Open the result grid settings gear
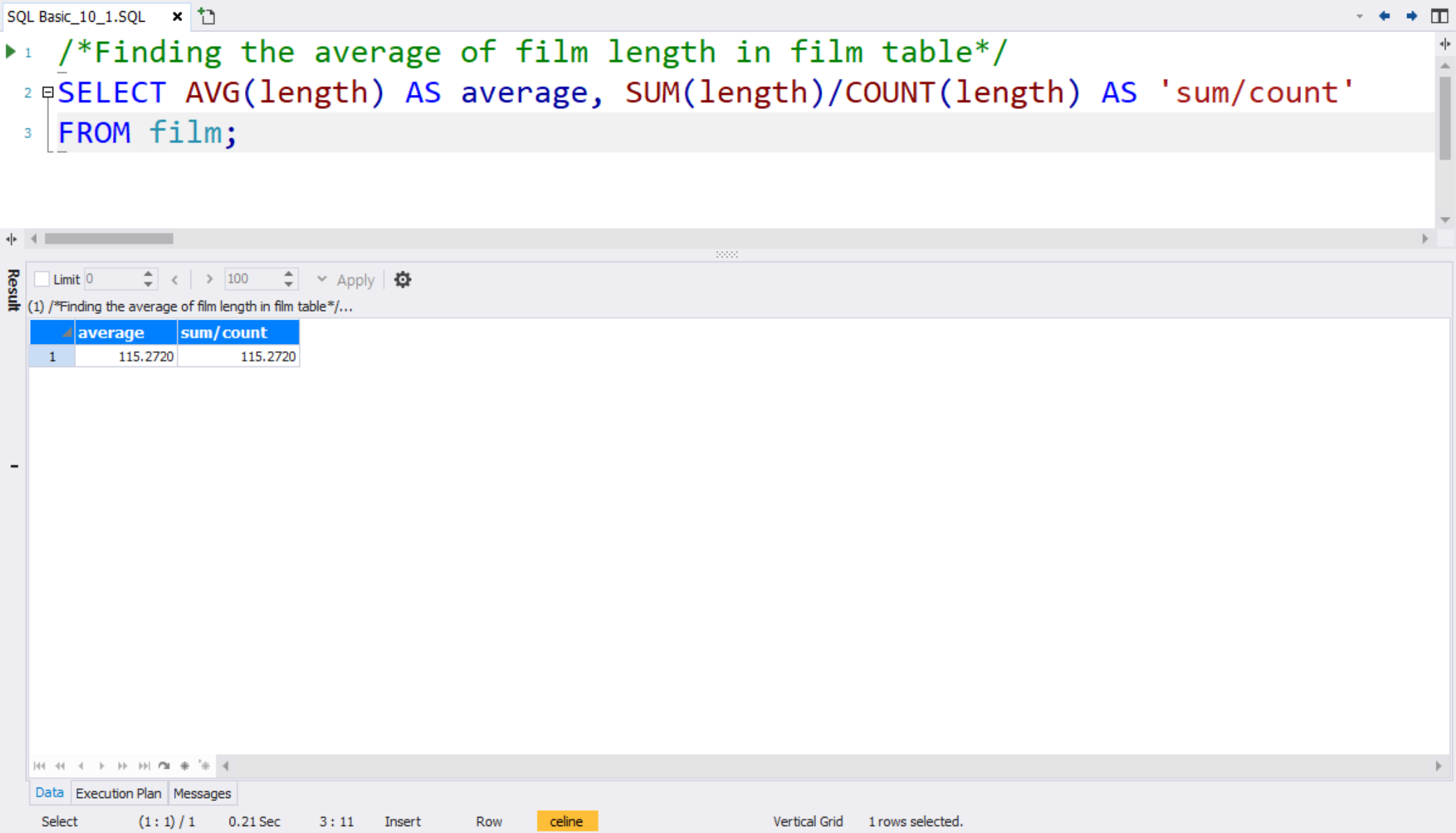 coord(403,279)
